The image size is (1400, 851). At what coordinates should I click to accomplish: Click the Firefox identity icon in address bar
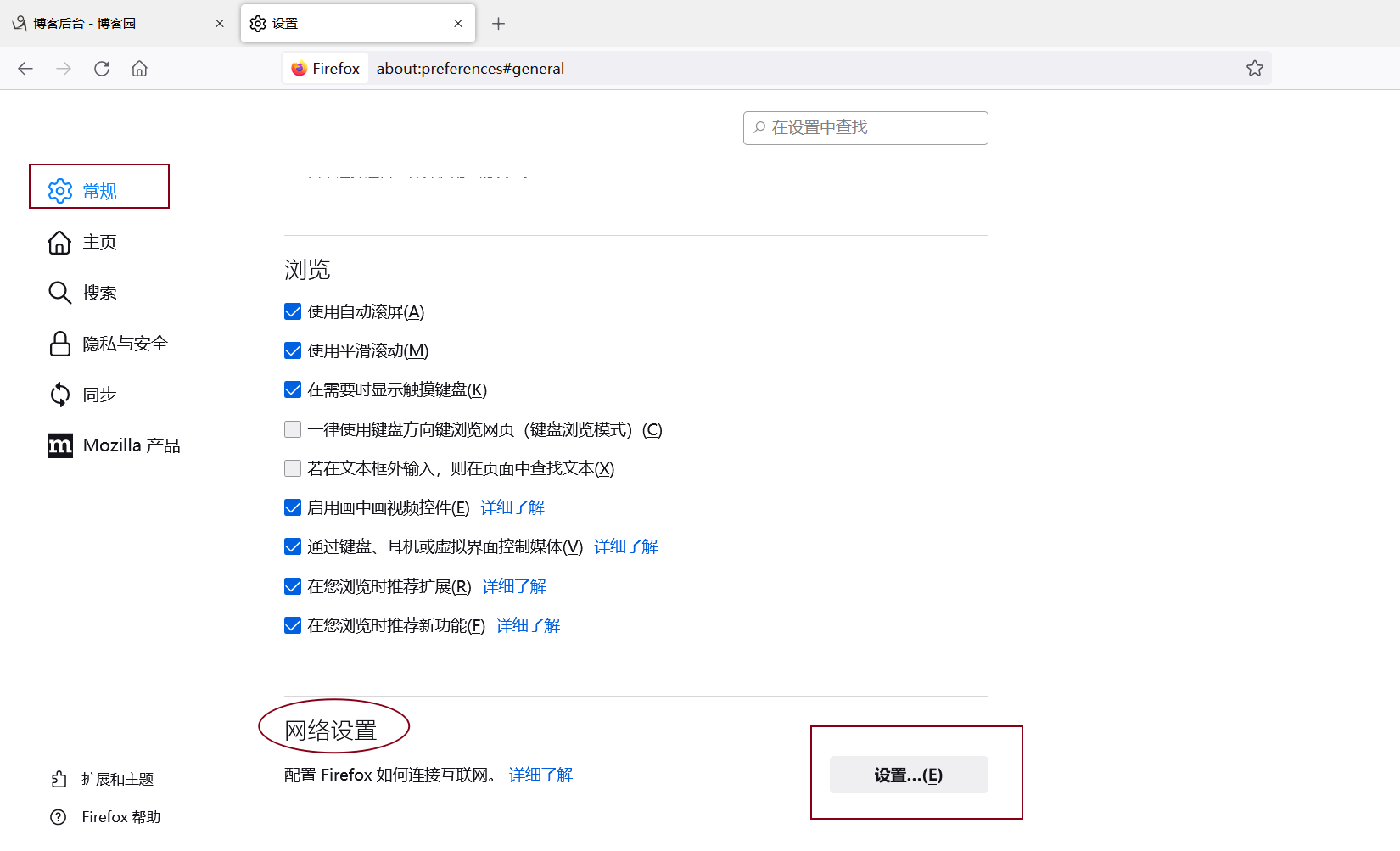point(299,69)
